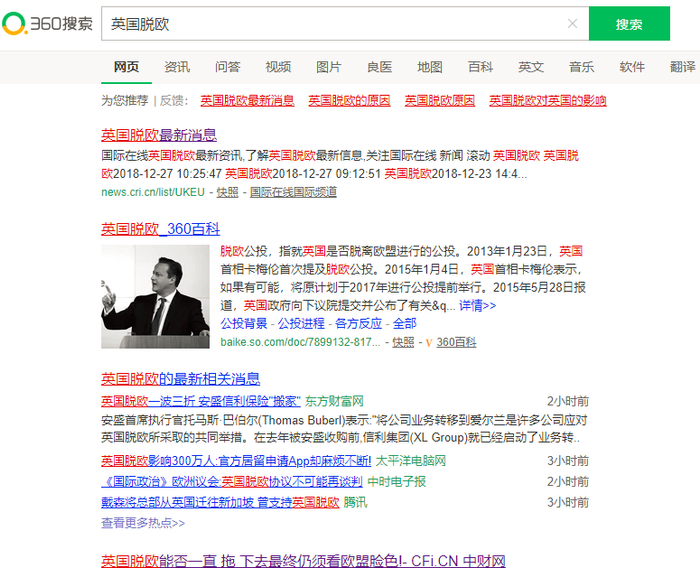
Task: Open 快照 for the baike.so.com result
Action: tap(403, 342)
